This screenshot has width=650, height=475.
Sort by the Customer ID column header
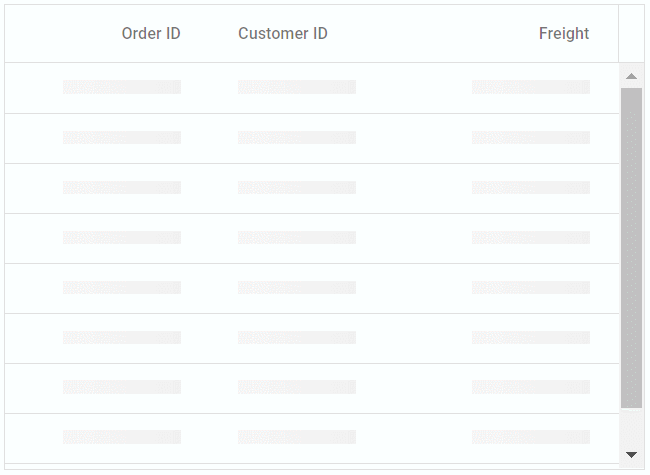click(283, 34)
